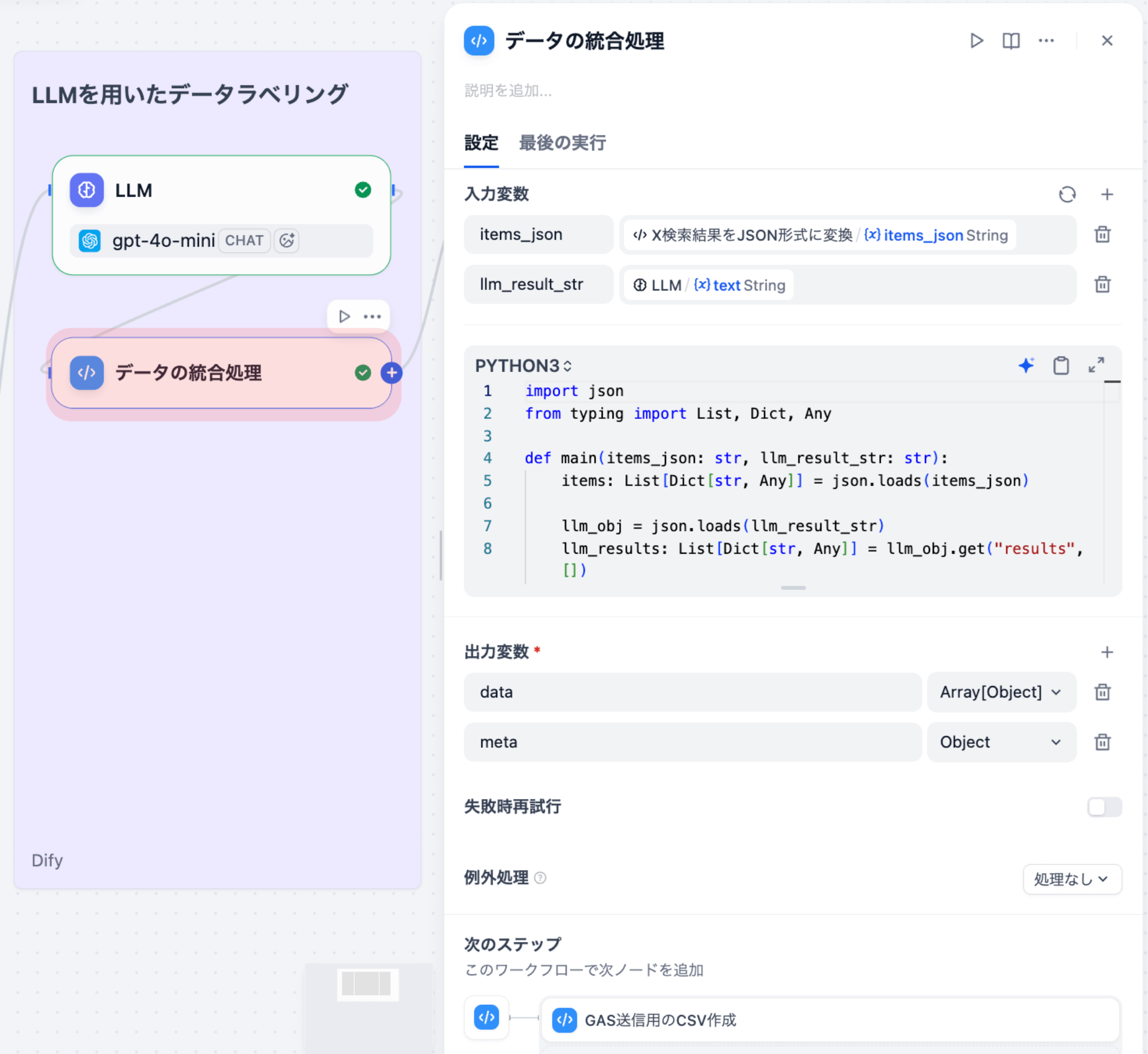This screenshot has width=1148, height=1054.
Task: Delete the meta output variable
Action: pyautogui.click(x=1102, y=742)
